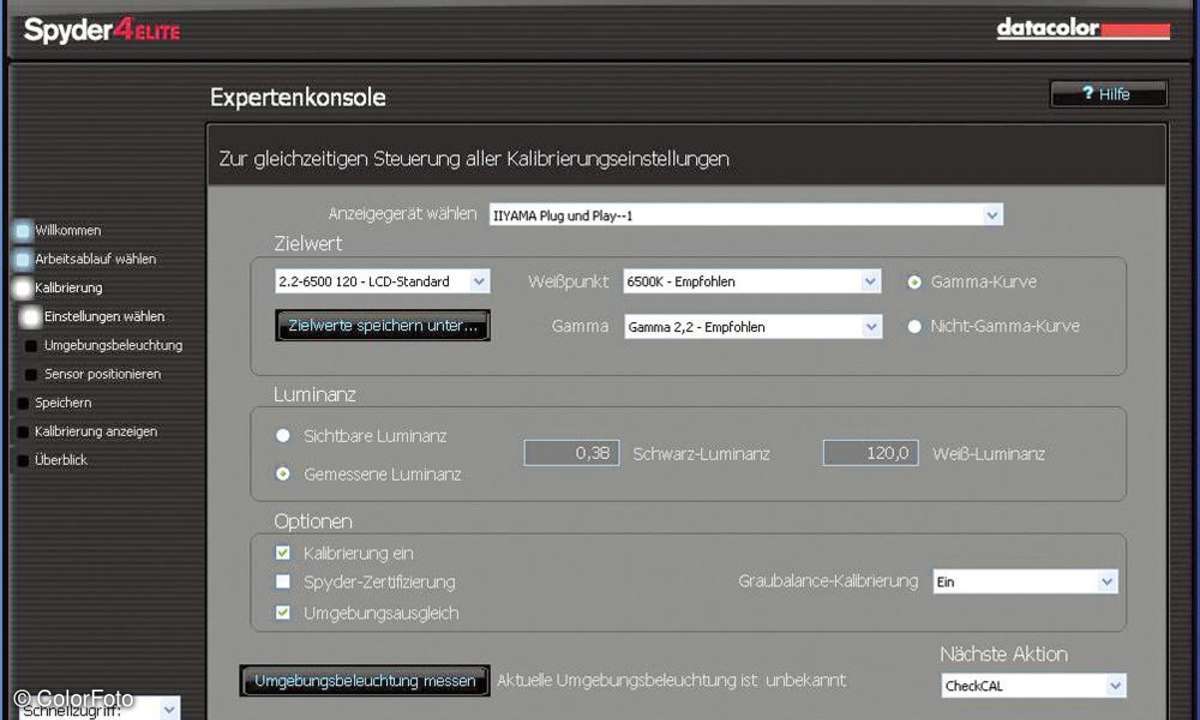Open the Anzeigegerät wählen dropdown
The image size is (1200, 720).
(x=745, y=215)
